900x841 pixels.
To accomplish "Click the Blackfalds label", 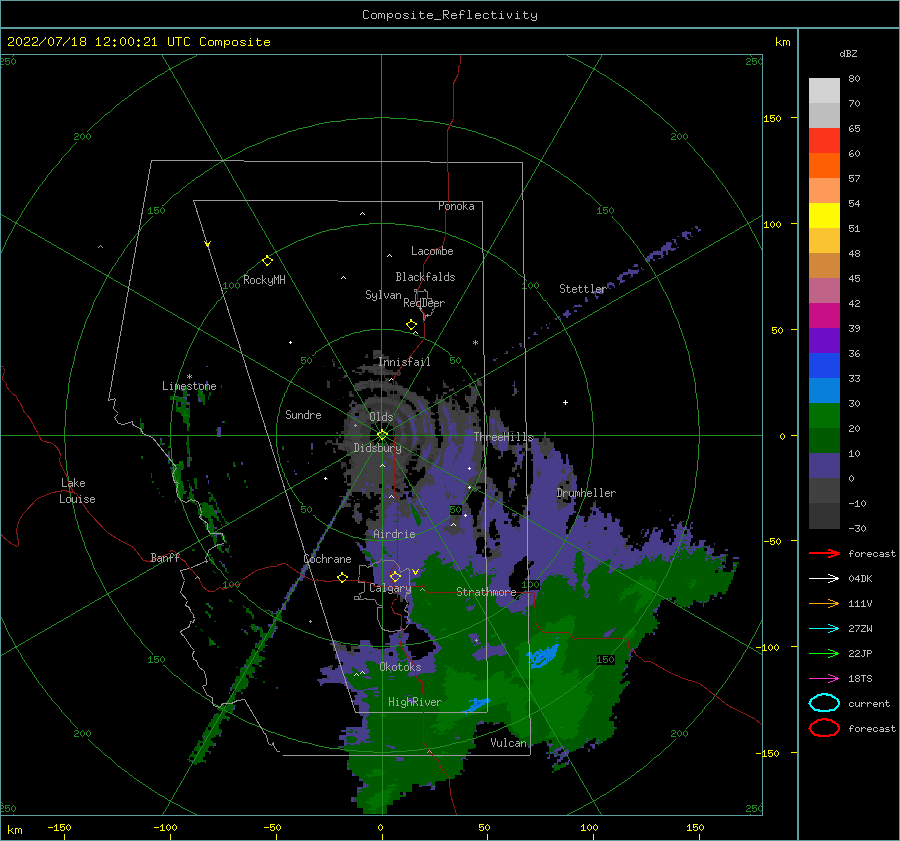I will click(x=425, y=277).
